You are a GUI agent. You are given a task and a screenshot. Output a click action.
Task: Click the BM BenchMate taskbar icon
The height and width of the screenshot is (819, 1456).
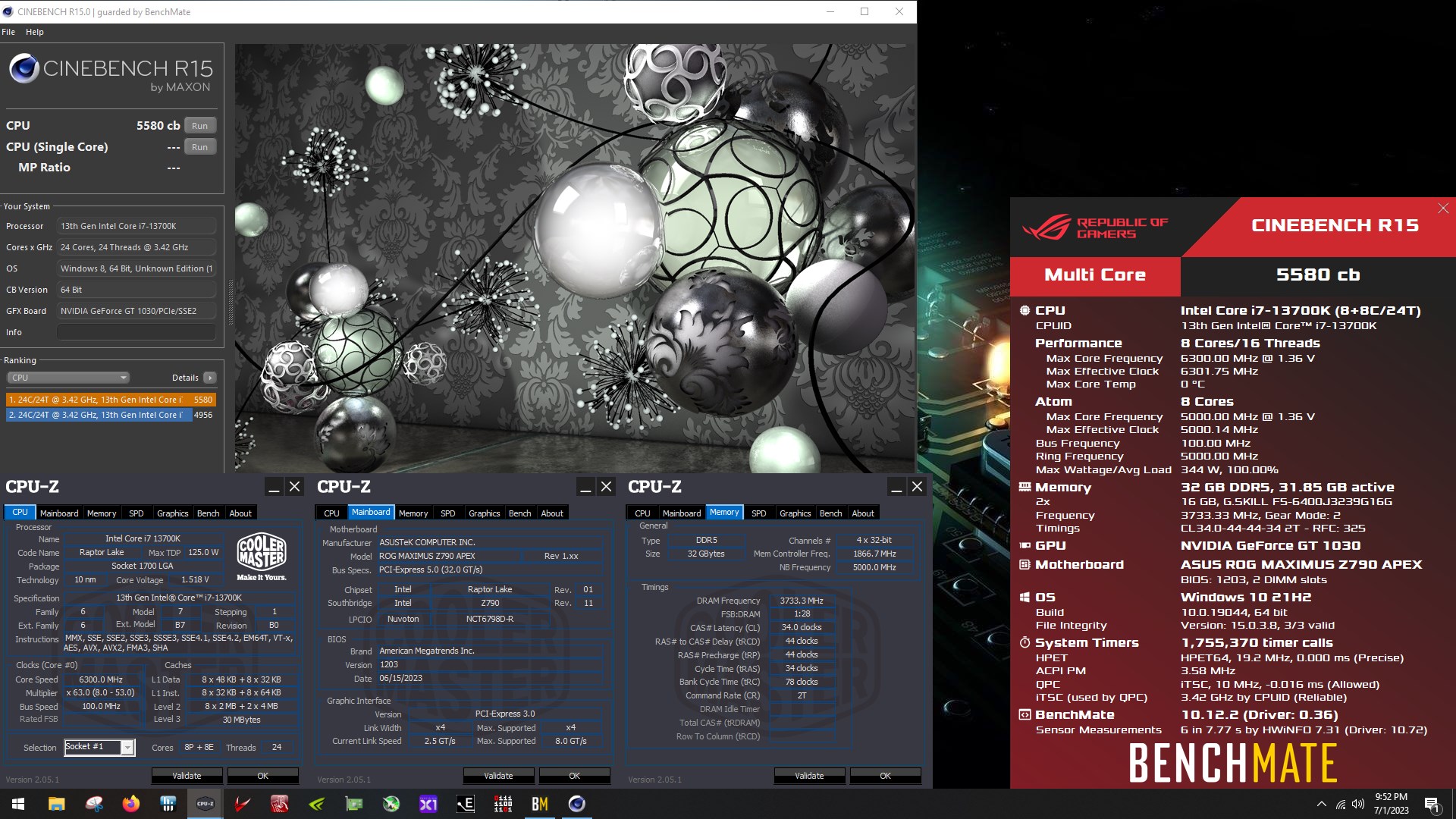coord(539,804)
